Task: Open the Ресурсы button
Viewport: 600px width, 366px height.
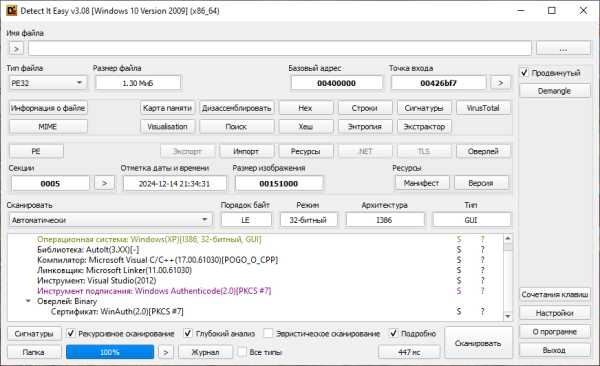Action: [x=305, y=151]
